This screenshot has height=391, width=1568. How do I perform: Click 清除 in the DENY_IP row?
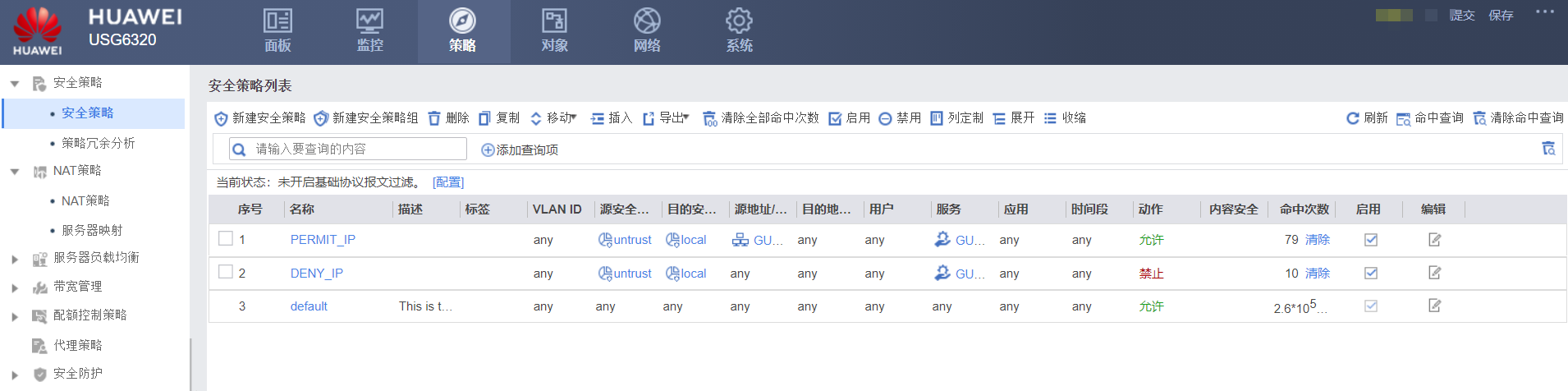click(1318, 274)
